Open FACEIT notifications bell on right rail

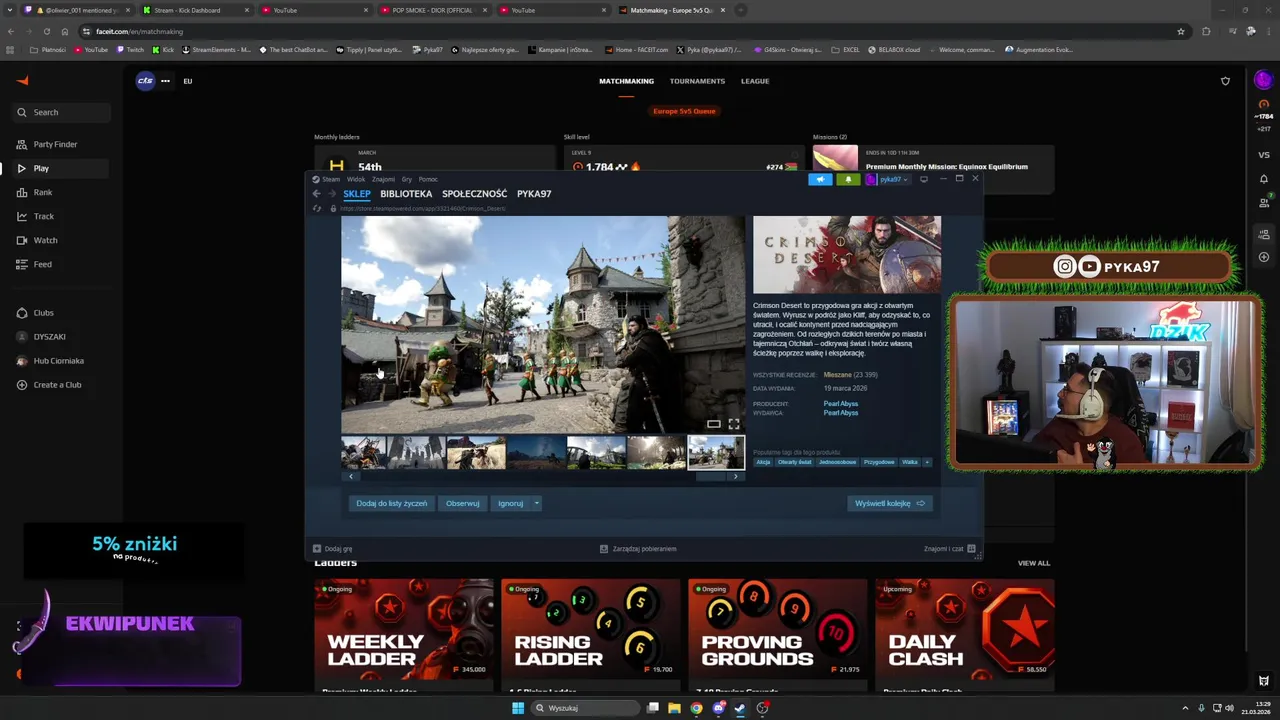coord(1264,179)
